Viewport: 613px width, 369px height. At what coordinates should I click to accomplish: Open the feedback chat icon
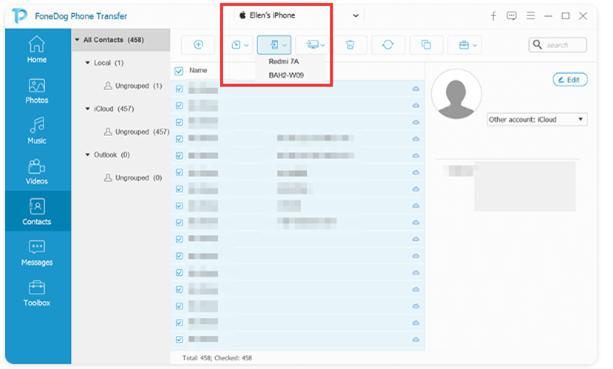(x=511, y=16)
